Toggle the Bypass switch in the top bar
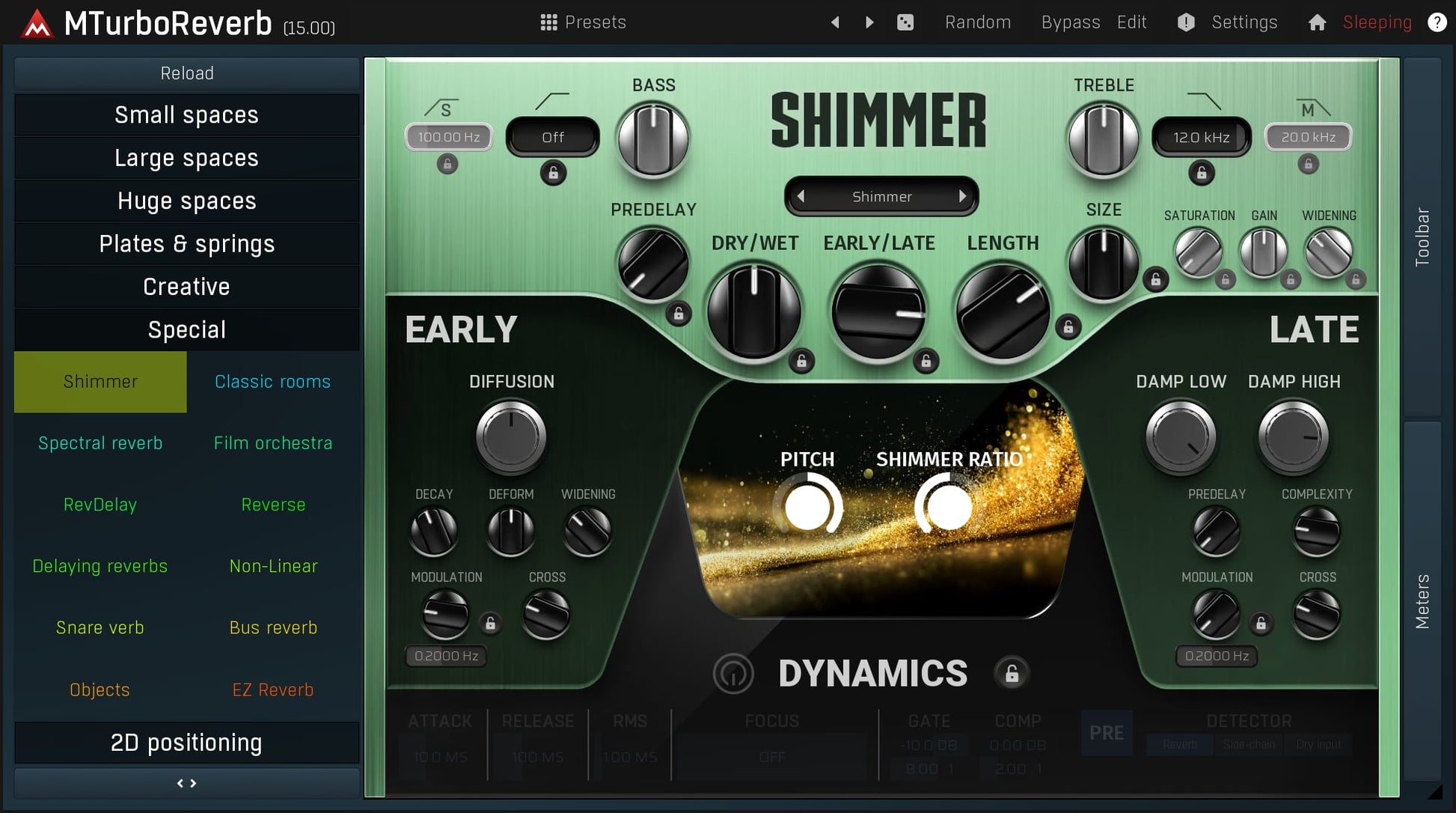The image size is (1456, 813). coord(1070,22)
